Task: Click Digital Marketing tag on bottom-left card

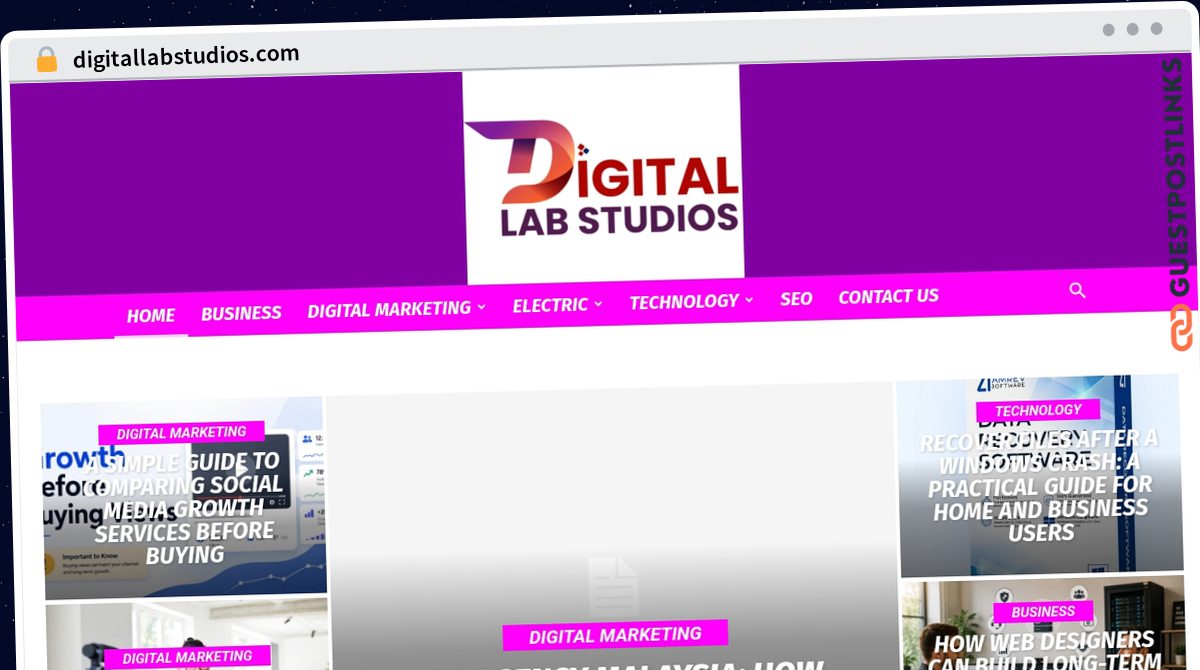Action: [187, 657]
